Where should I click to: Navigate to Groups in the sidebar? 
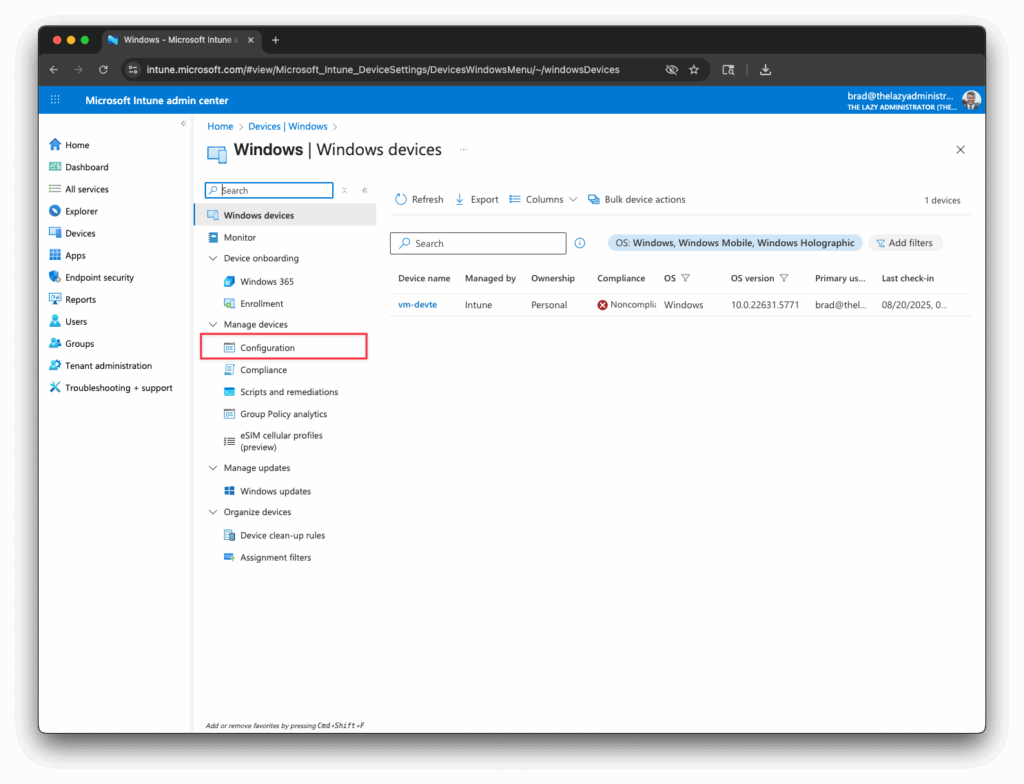[x=76, y=343]
